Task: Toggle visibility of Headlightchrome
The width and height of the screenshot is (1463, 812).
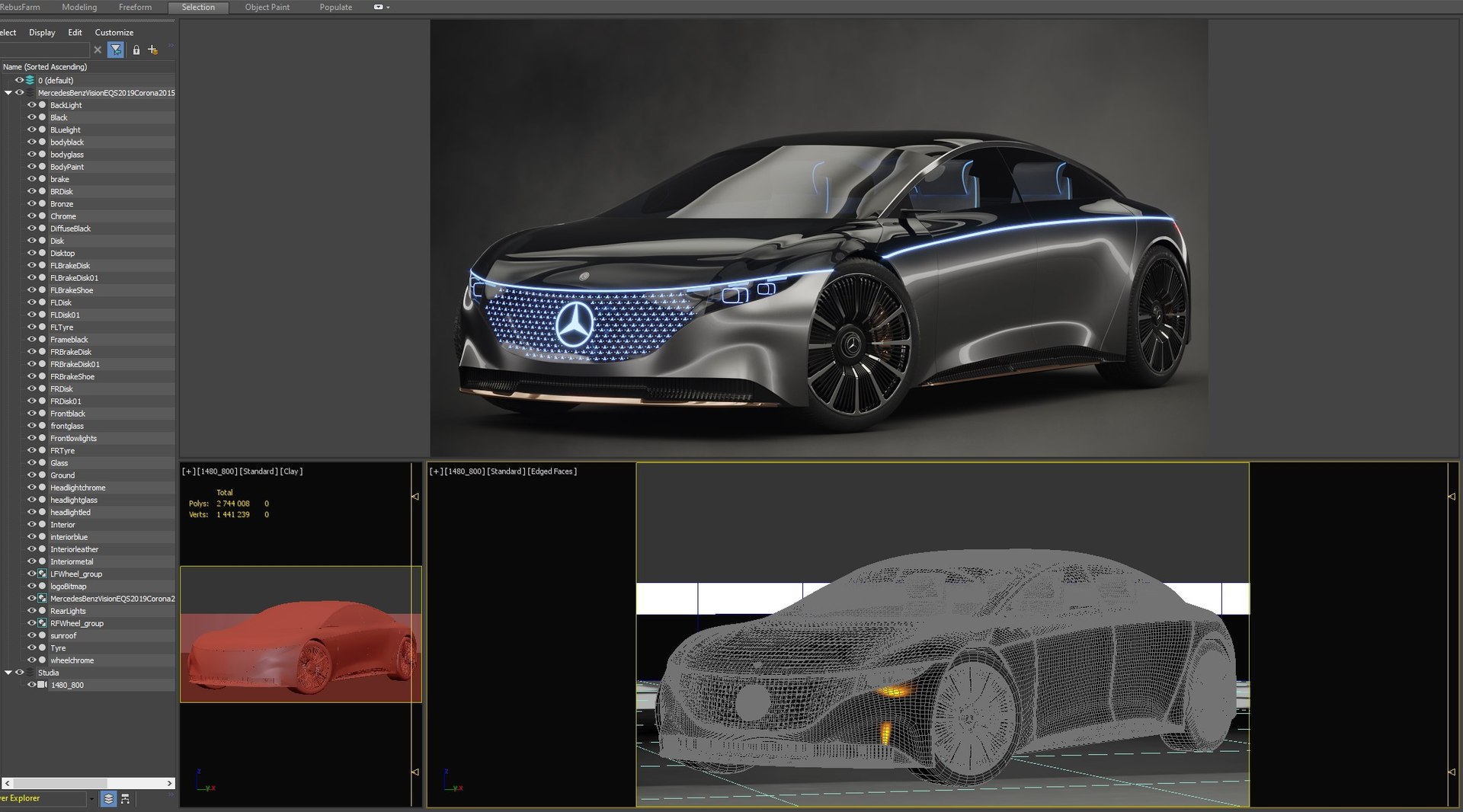Action: (x=32, y=488)
